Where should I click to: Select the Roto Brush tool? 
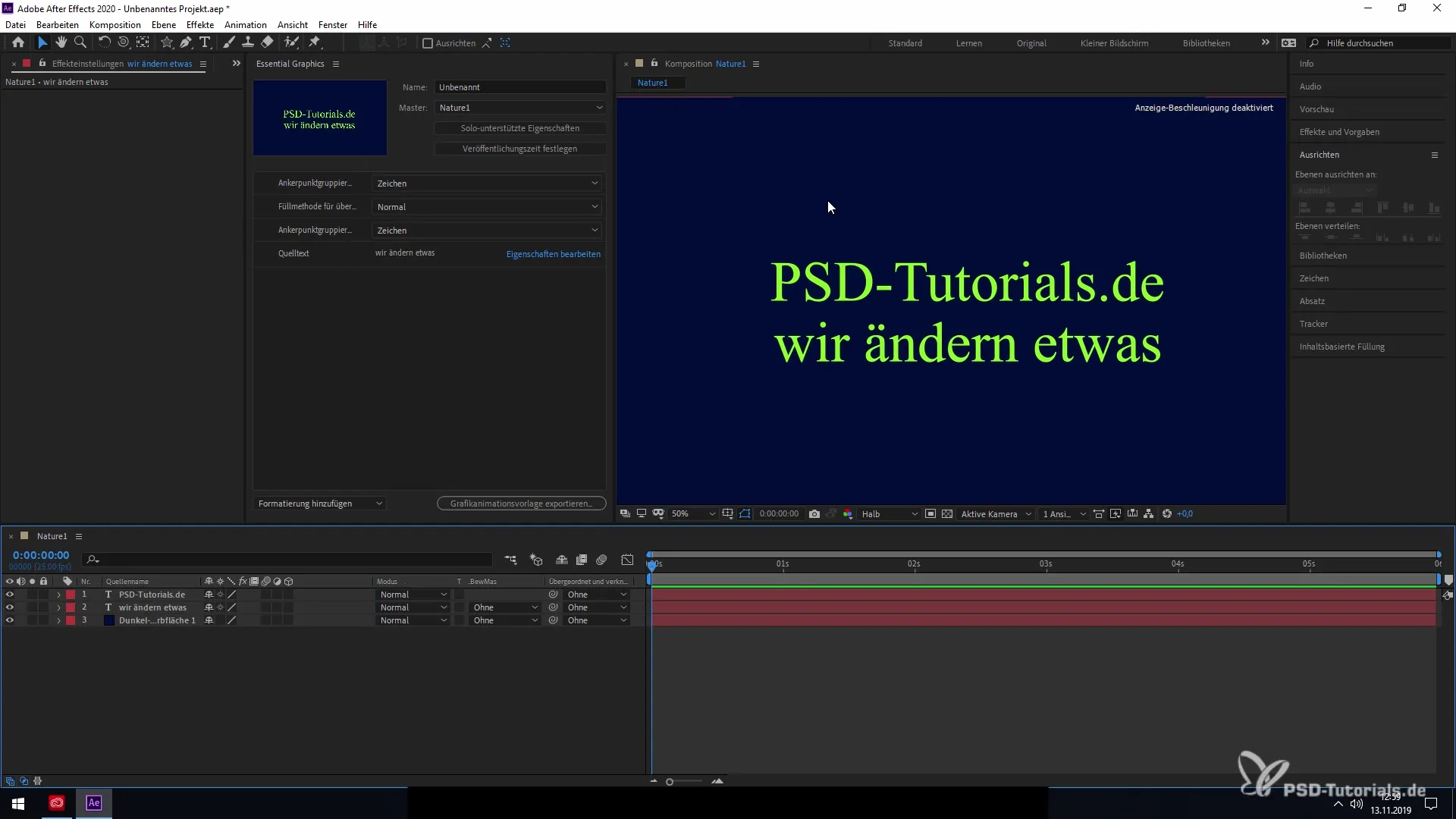291,42
